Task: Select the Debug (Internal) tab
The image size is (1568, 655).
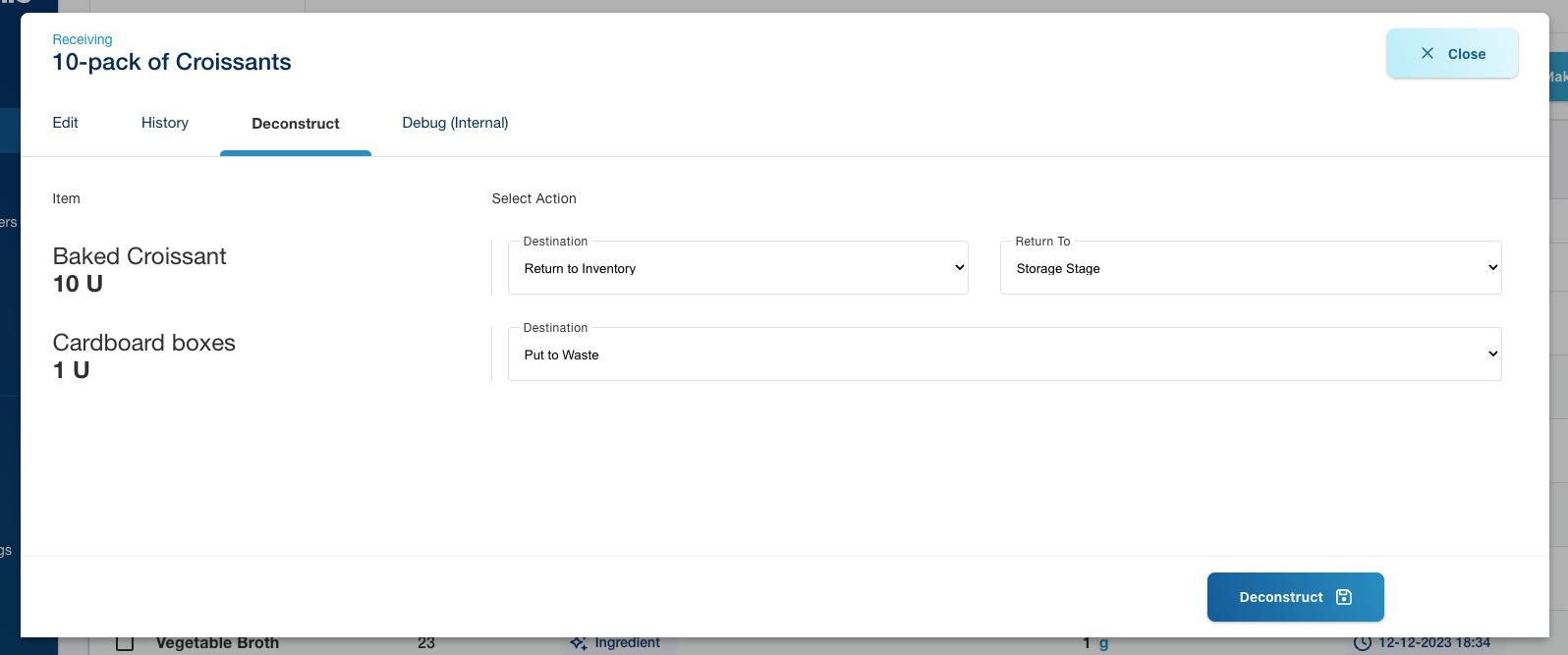Action: (455, 123)
